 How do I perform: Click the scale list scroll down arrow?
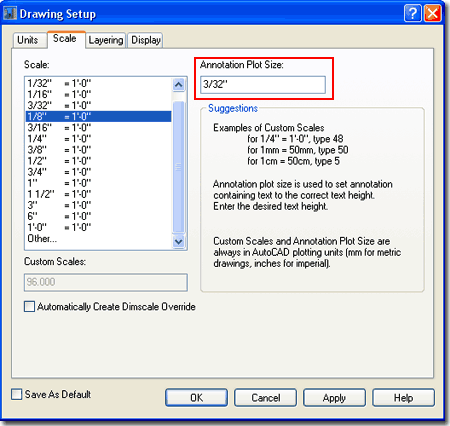(x=179, y=241)
